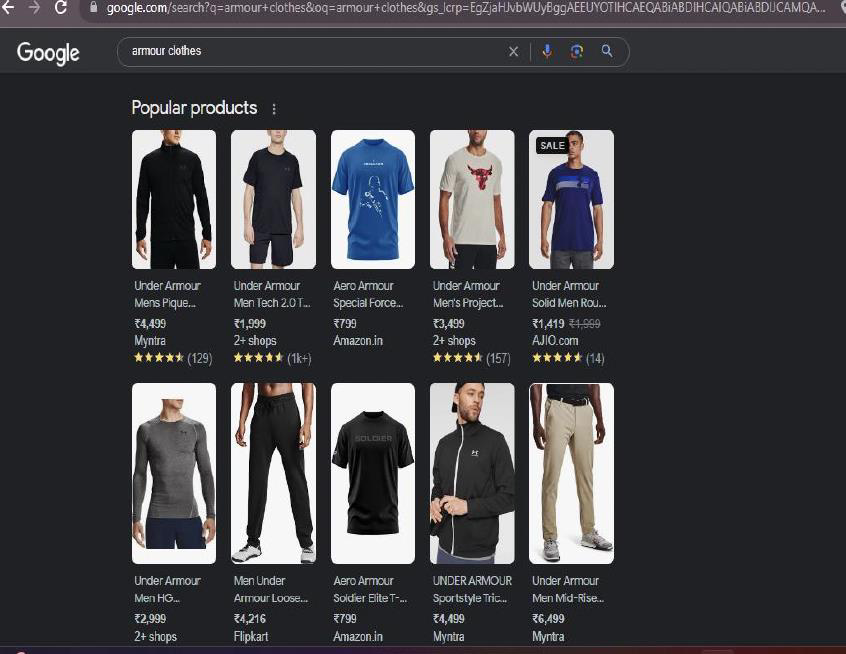Viewport: 846px width, 654px height.
Task: Click the magnifying glass search button
Action: click(607, 51)
